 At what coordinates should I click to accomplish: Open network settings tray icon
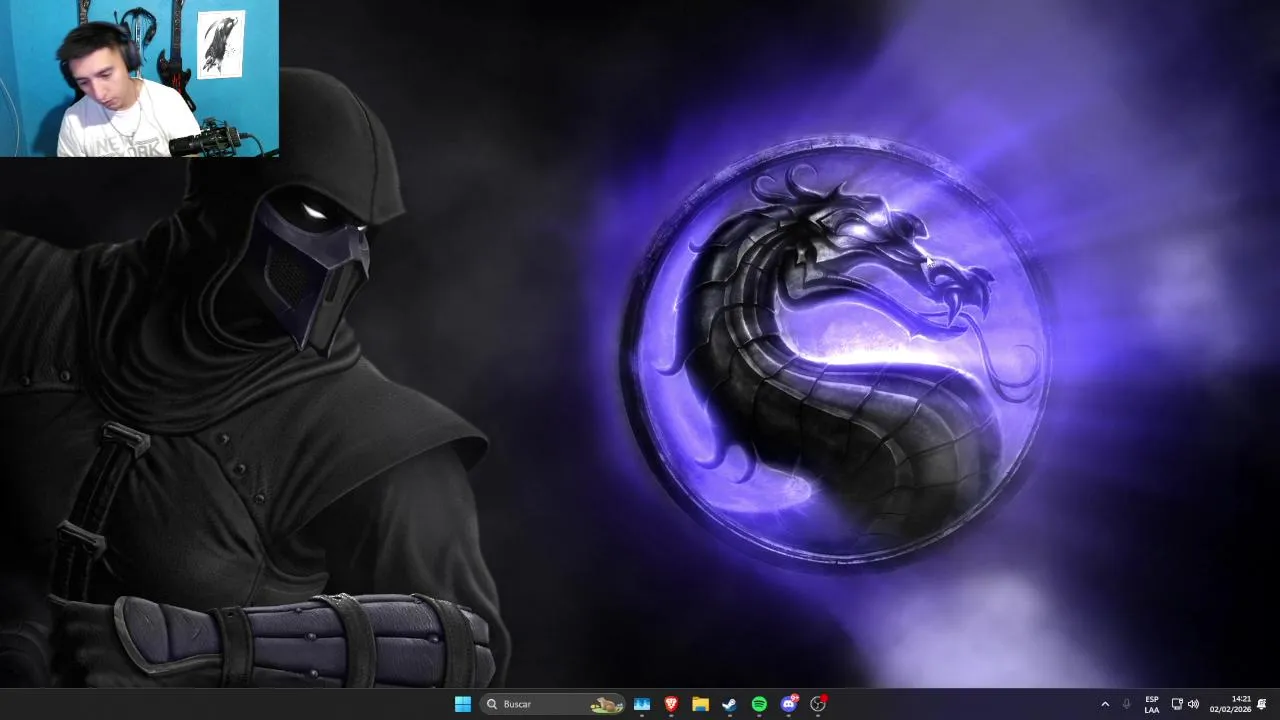tap(1177, 704)
